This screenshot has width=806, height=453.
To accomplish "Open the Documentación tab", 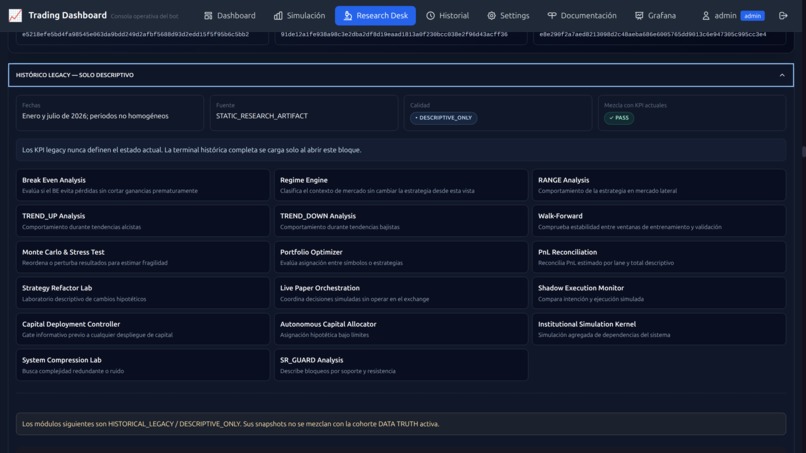I will (581, 15).
